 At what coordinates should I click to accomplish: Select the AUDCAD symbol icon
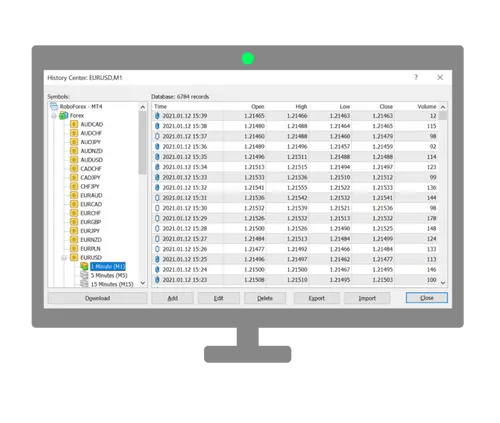(74, 124)
